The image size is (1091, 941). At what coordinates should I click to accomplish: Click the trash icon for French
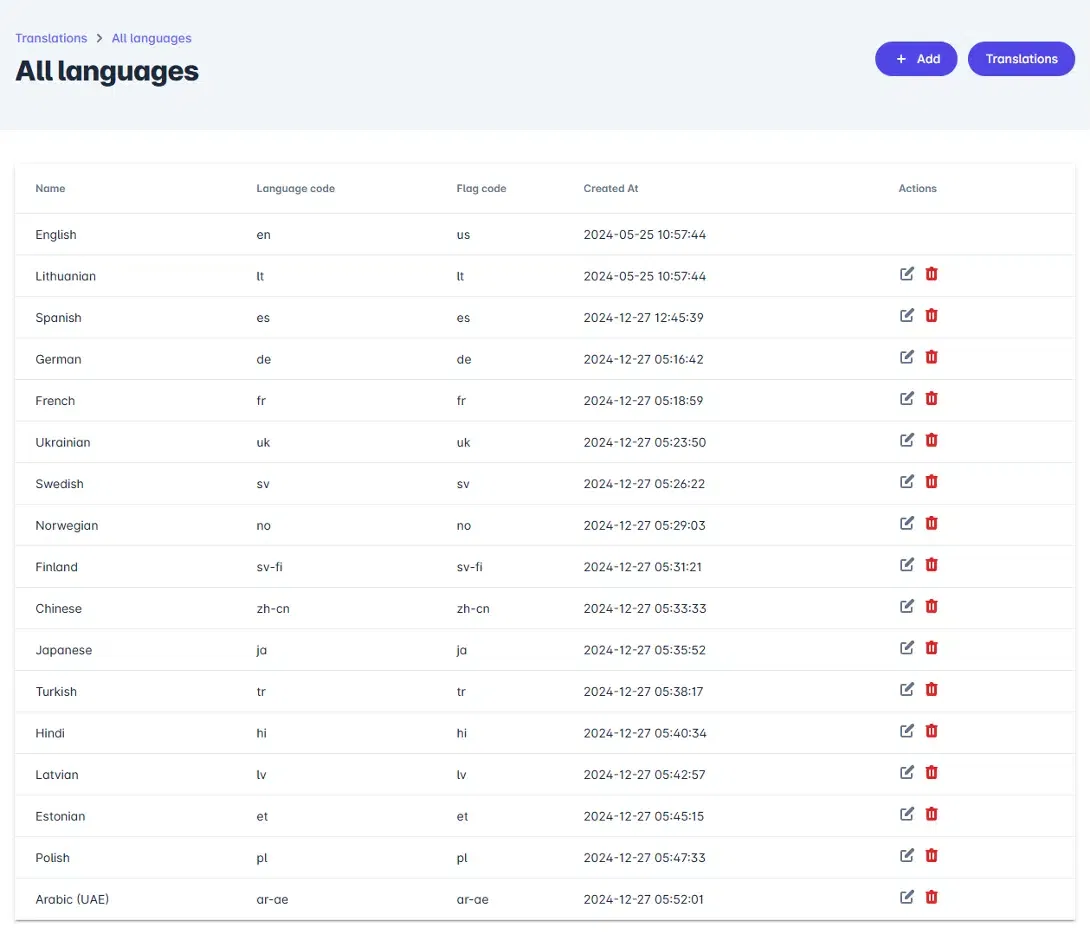coord(931,399)
